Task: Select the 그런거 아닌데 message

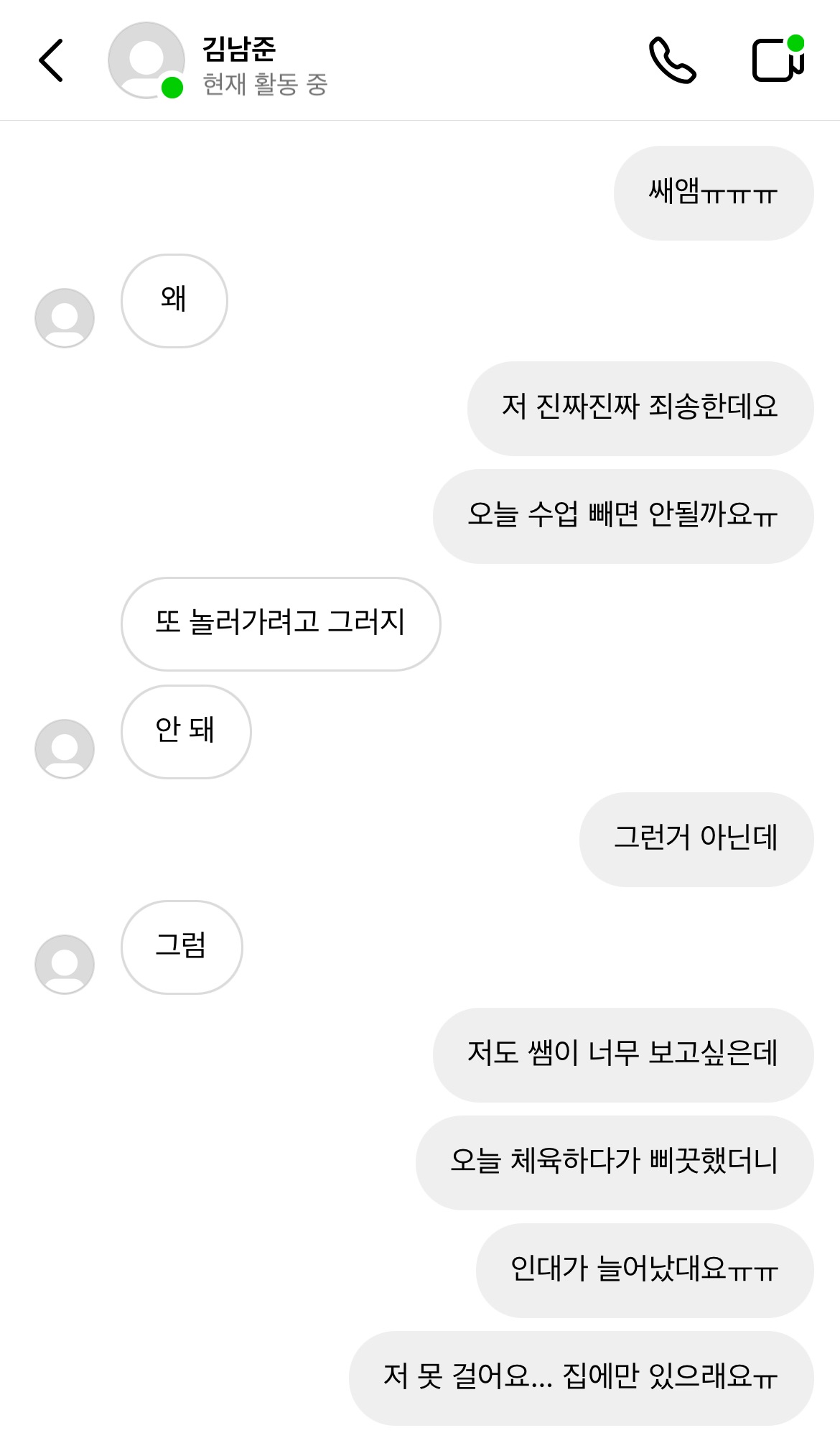Action: tap(696, 839)
